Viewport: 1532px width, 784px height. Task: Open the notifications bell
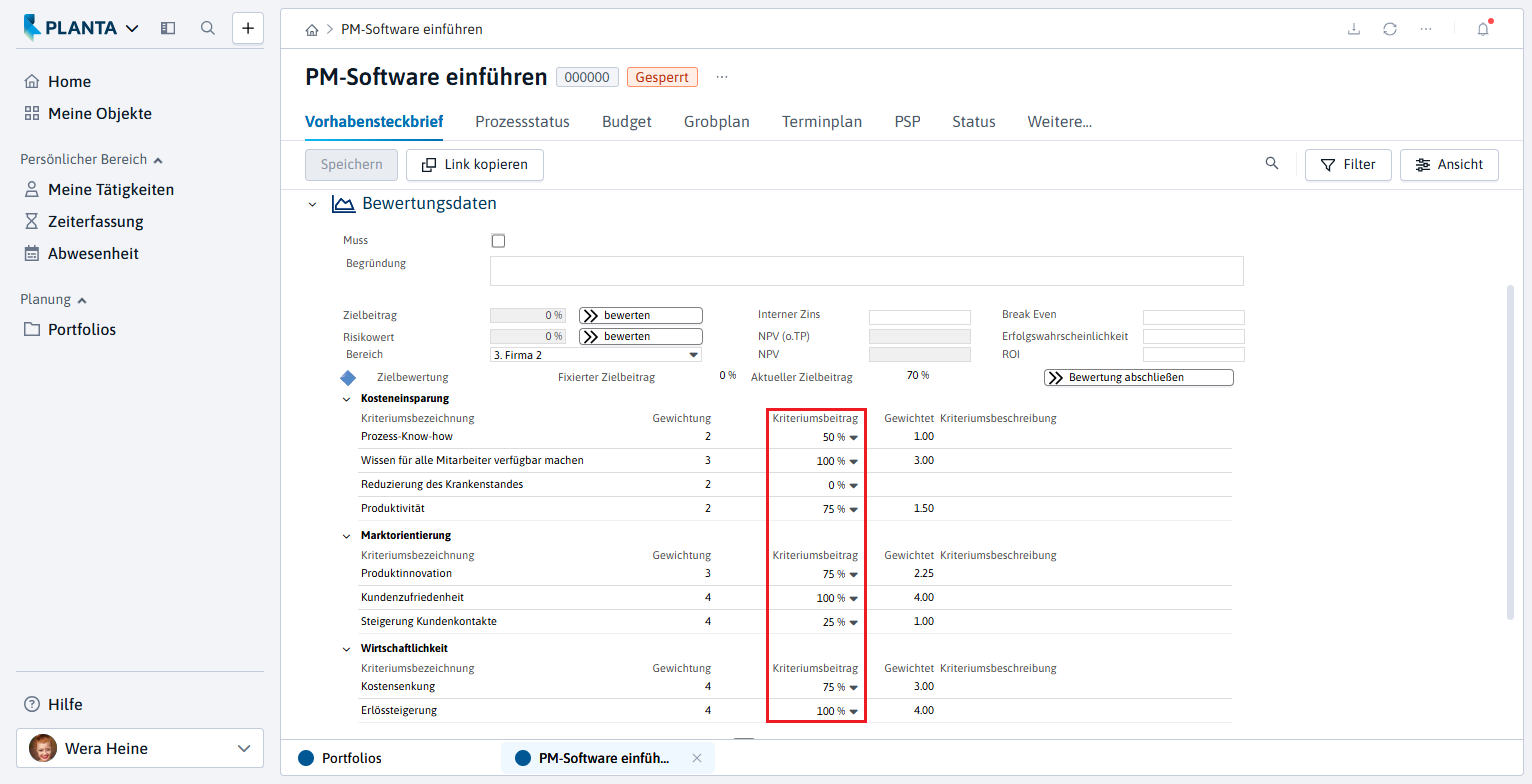pos(1483,29)
